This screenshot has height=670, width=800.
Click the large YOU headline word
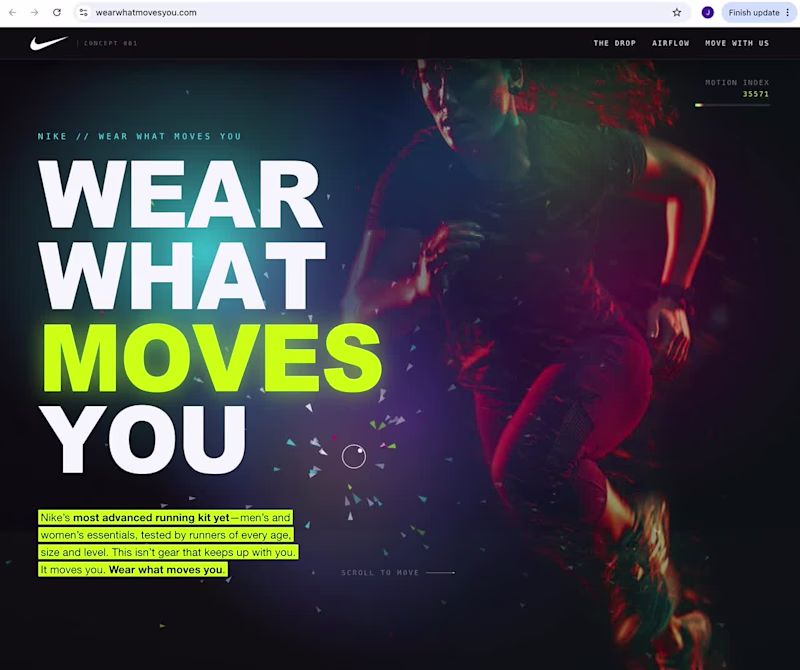pyautogui.click(x=144, y=439)
